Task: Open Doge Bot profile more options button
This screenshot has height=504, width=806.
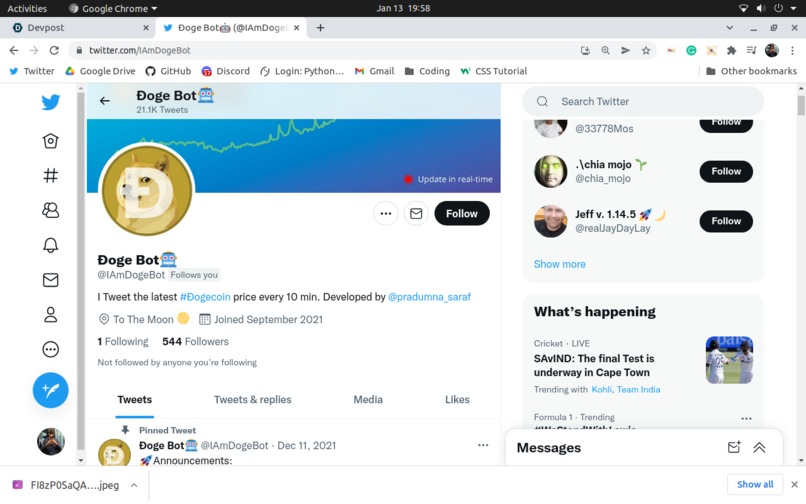Action: coord(386,213)
